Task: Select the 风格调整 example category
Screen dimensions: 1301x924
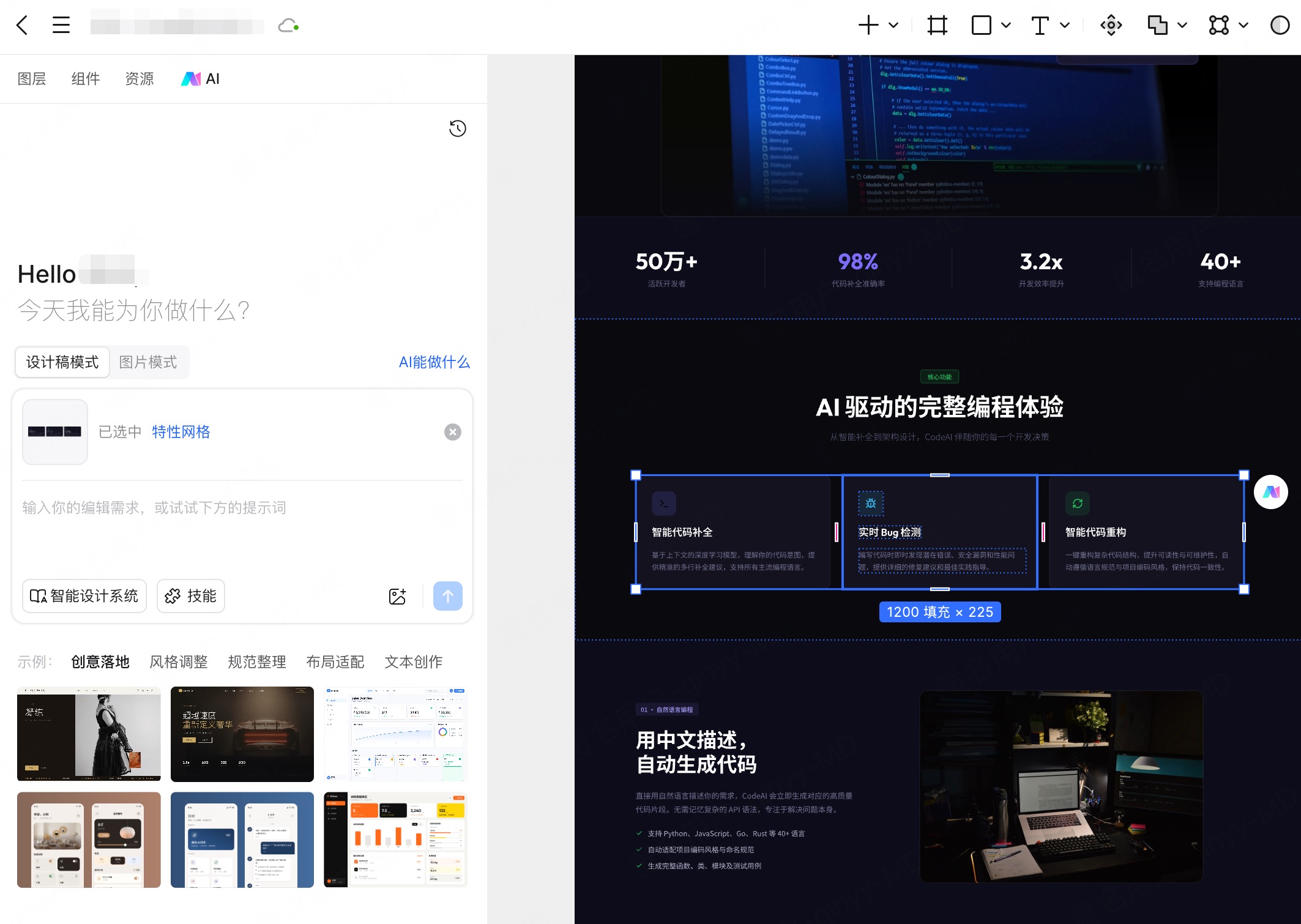Action: tap(179, 662)
